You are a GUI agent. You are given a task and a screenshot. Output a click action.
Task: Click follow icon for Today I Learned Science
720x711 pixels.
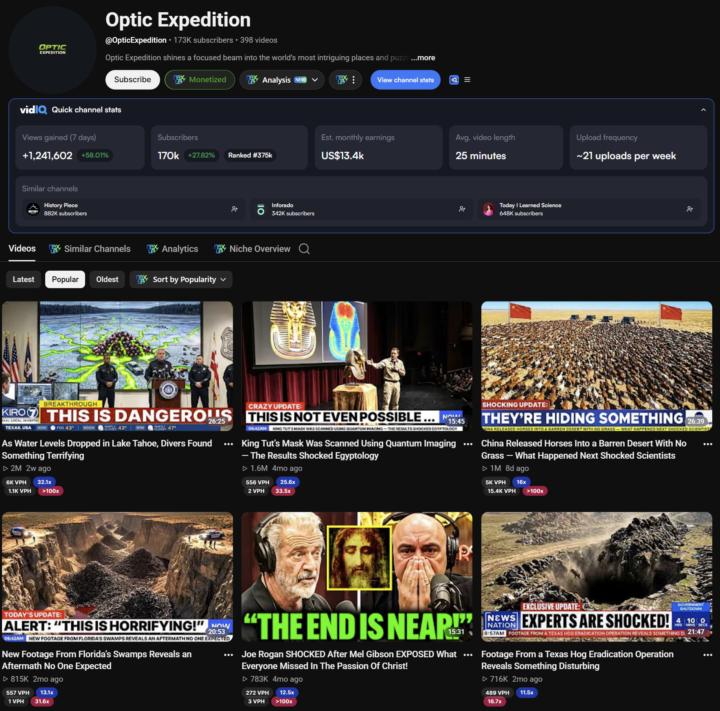click(689, 209)
